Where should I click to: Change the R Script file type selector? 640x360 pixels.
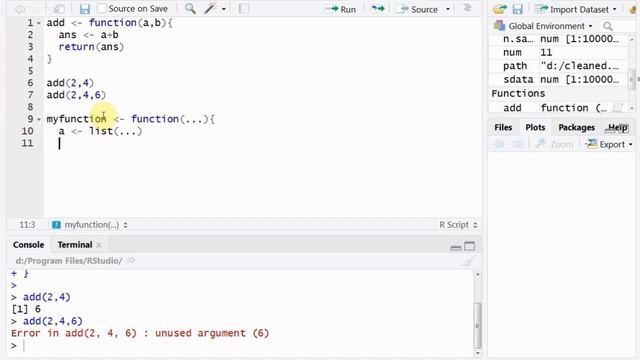458,225
